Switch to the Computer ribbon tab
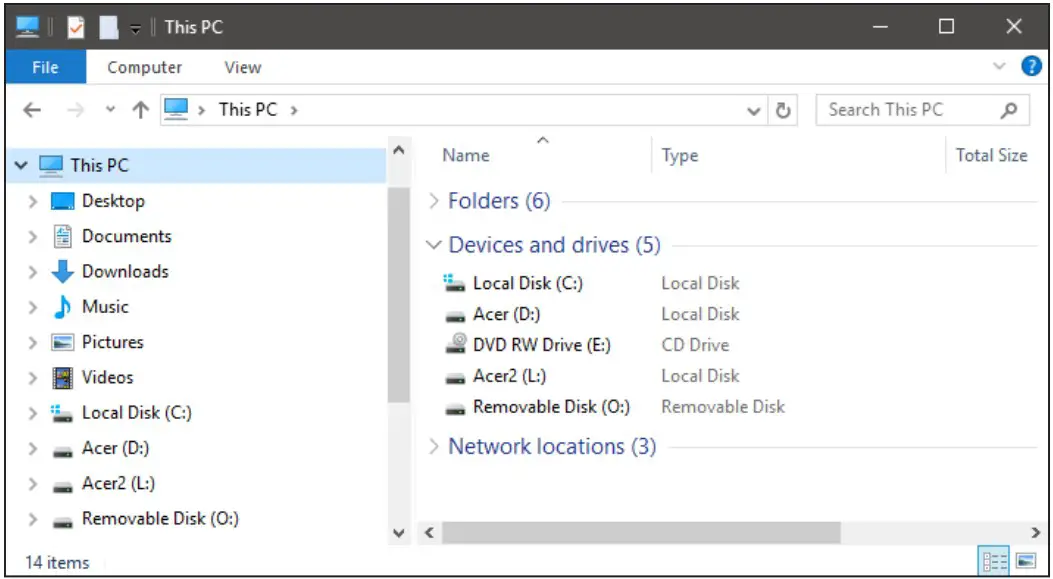This screenshot has width=1053, height=579. click(144, 67)
